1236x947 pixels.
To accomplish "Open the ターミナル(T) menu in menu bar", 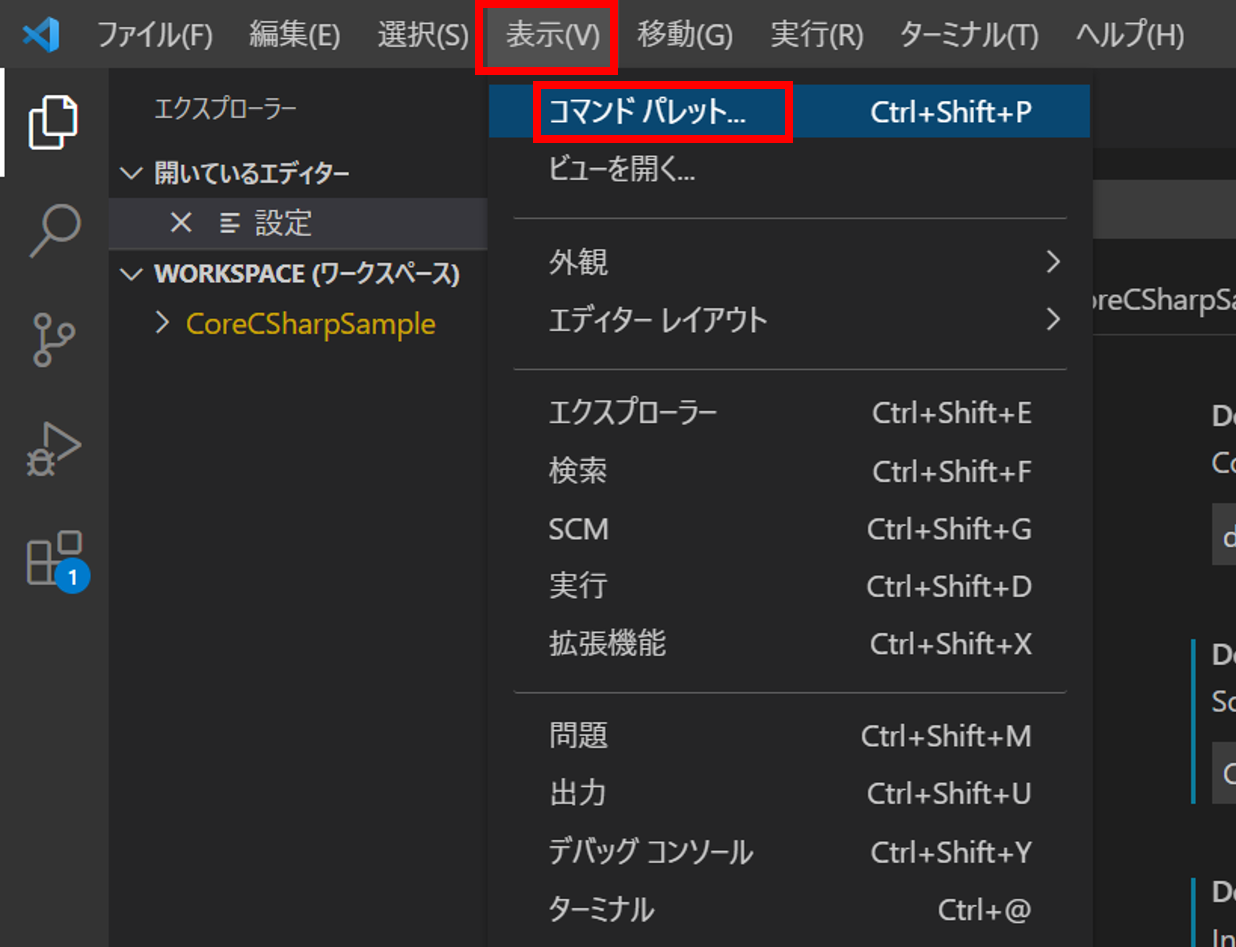I will click(x=968, y=36).
